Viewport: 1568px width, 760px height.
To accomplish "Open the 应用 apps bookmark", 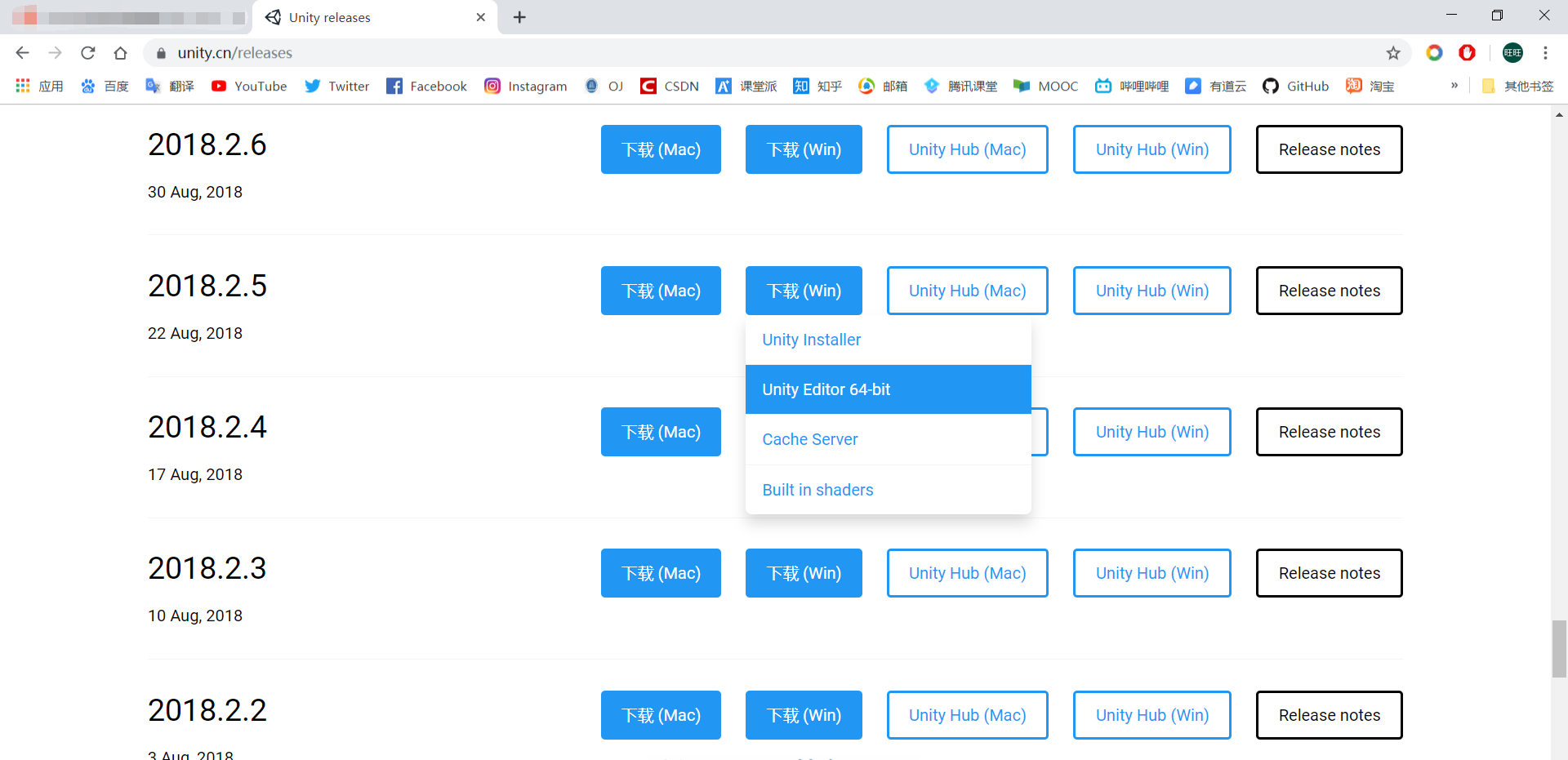I will point(38,86).
